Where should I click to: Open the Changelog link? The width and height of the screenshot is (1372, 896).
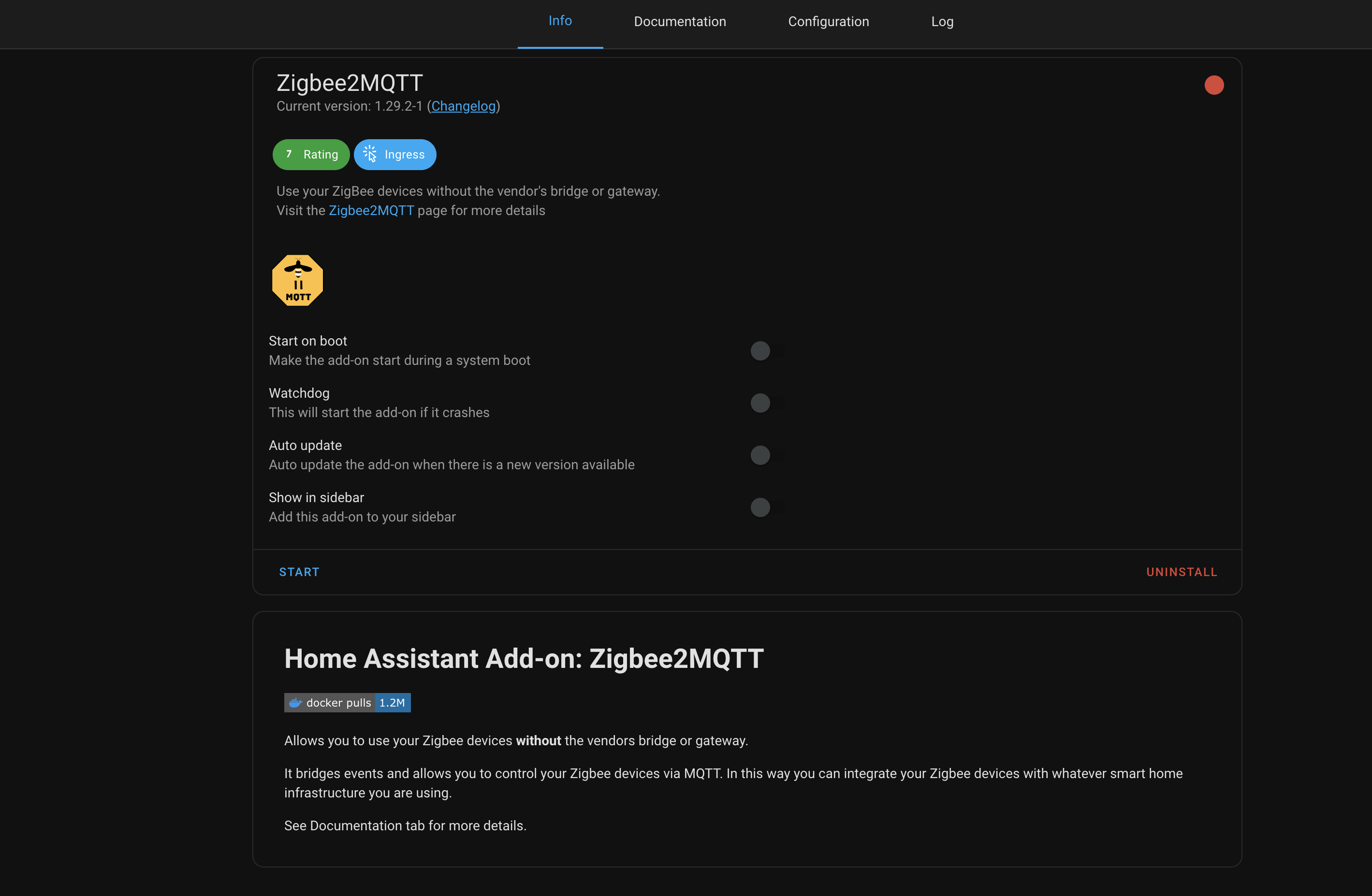click(463, 106)
